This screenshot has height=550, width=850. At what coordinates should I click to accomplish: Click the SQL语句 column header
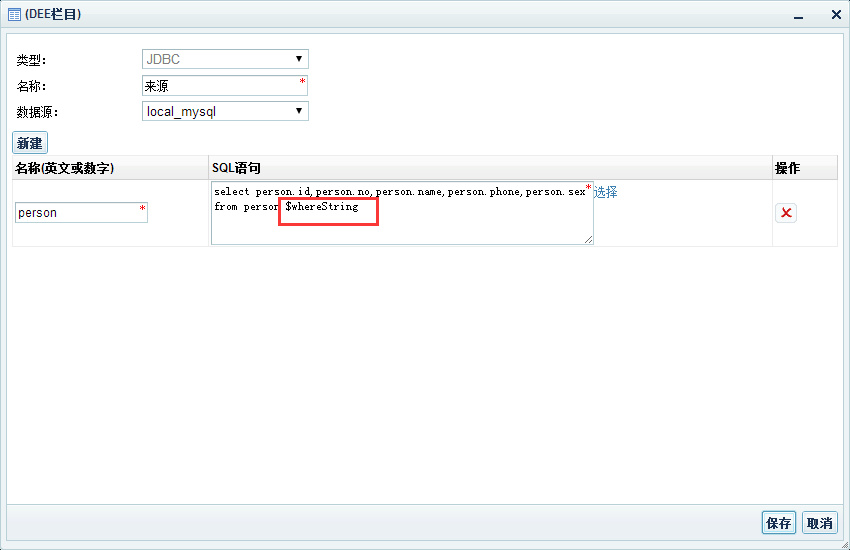point(491,168)
